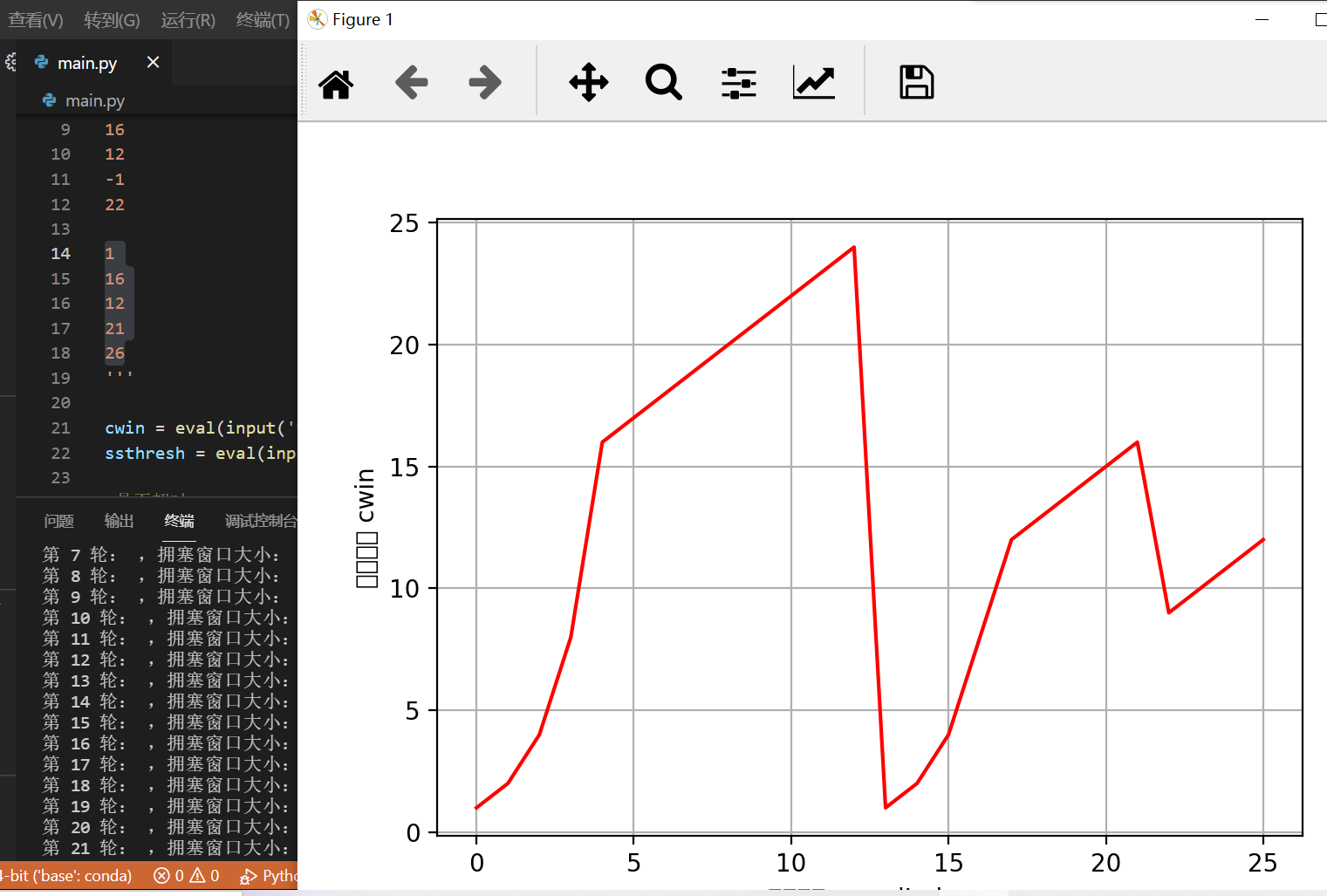Open Configure subplots sliders icon
Screen dimensions: 1327x896
[739, 83]
